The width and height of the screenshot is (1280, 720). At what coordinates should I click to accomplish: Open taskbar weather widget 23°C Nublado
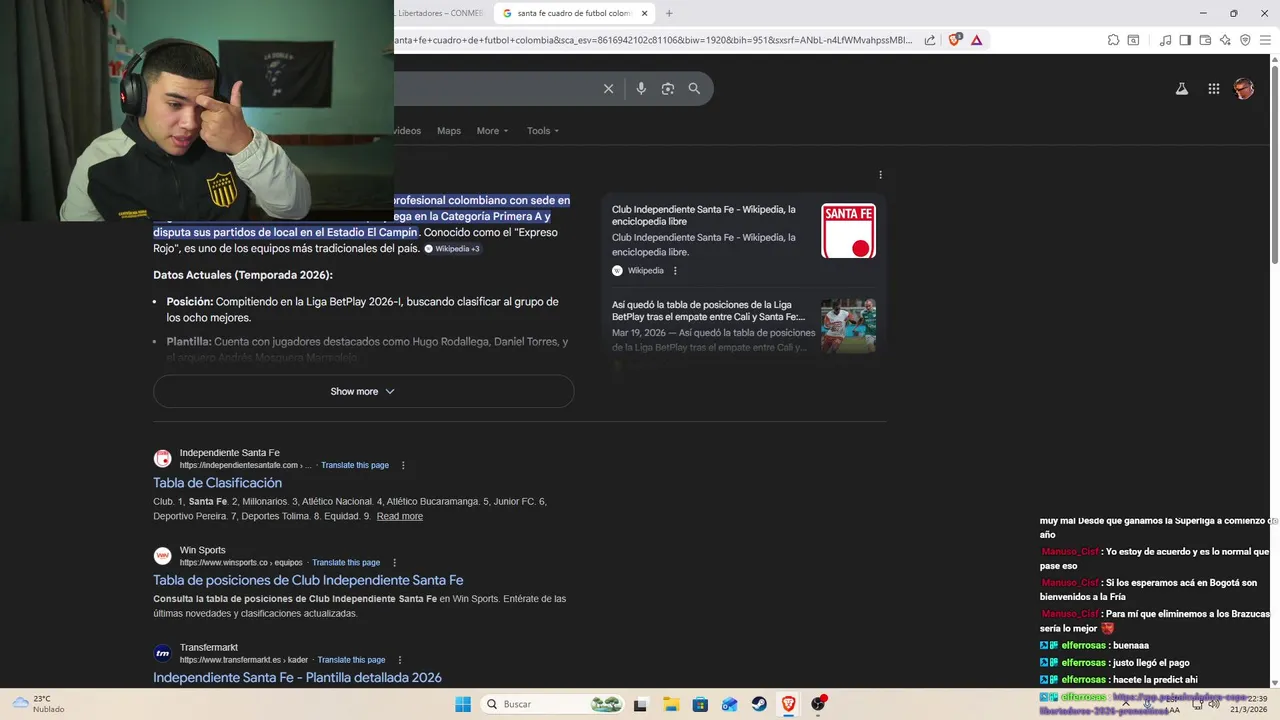(40, 704)
